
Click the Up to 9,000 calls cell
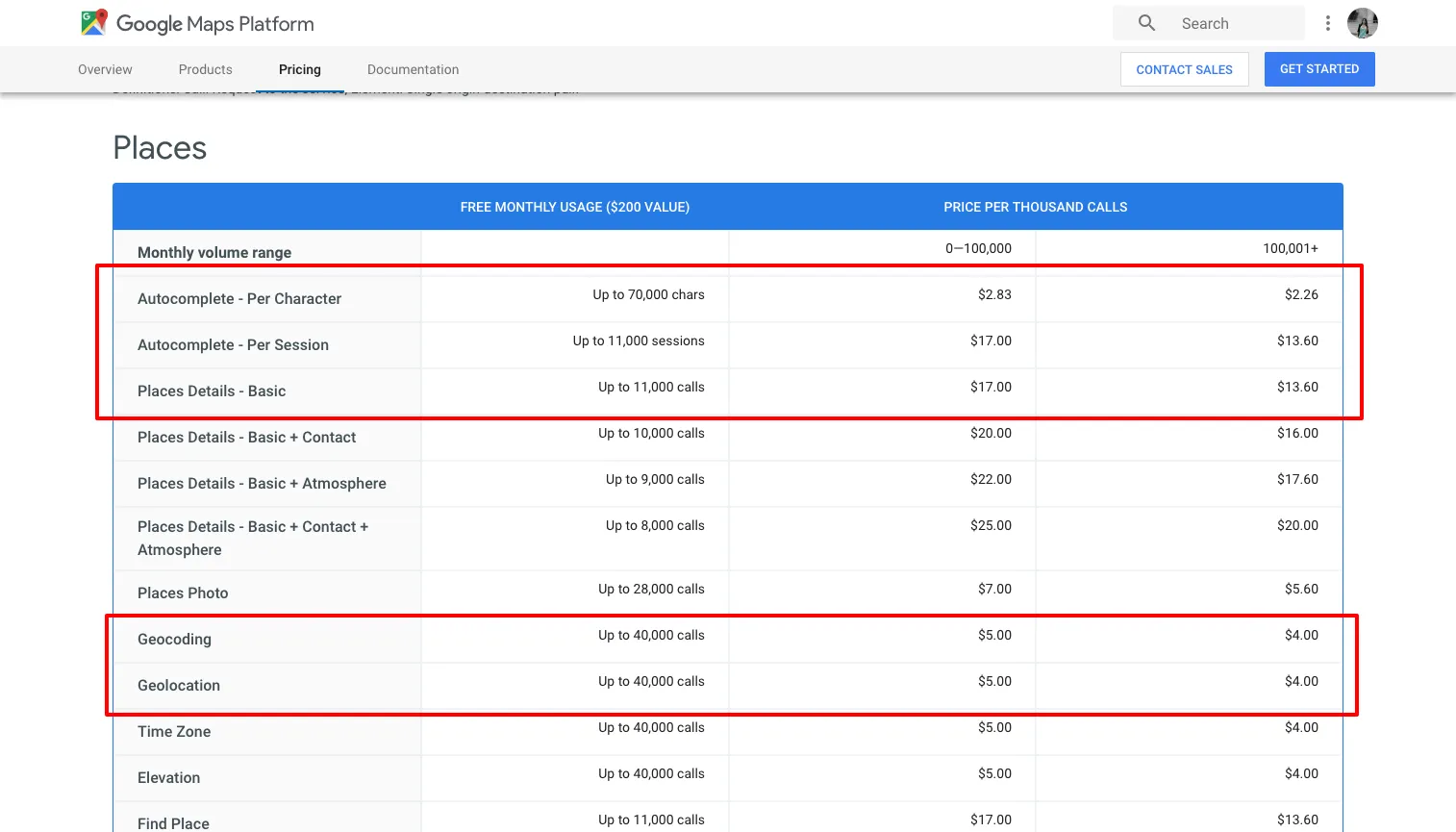pyautogui.click(x=656, y=479)
